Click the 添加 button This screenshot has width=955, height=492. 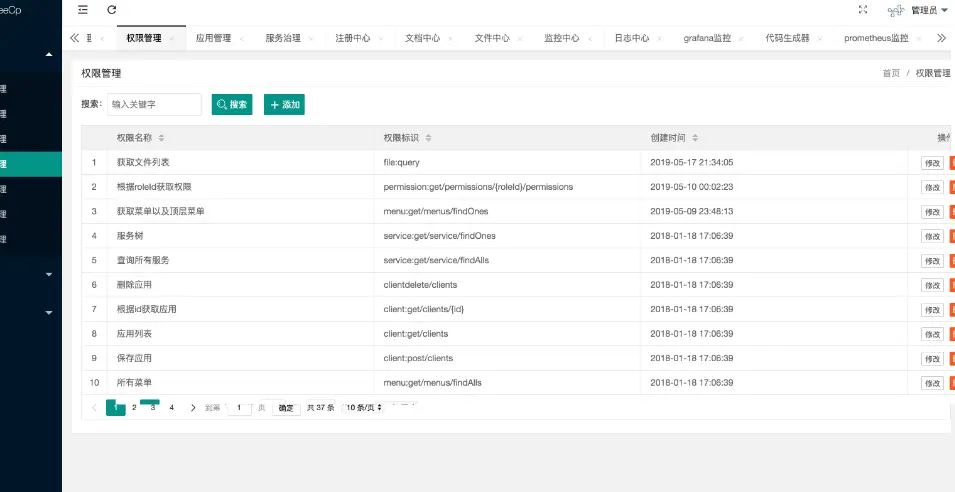284,104
